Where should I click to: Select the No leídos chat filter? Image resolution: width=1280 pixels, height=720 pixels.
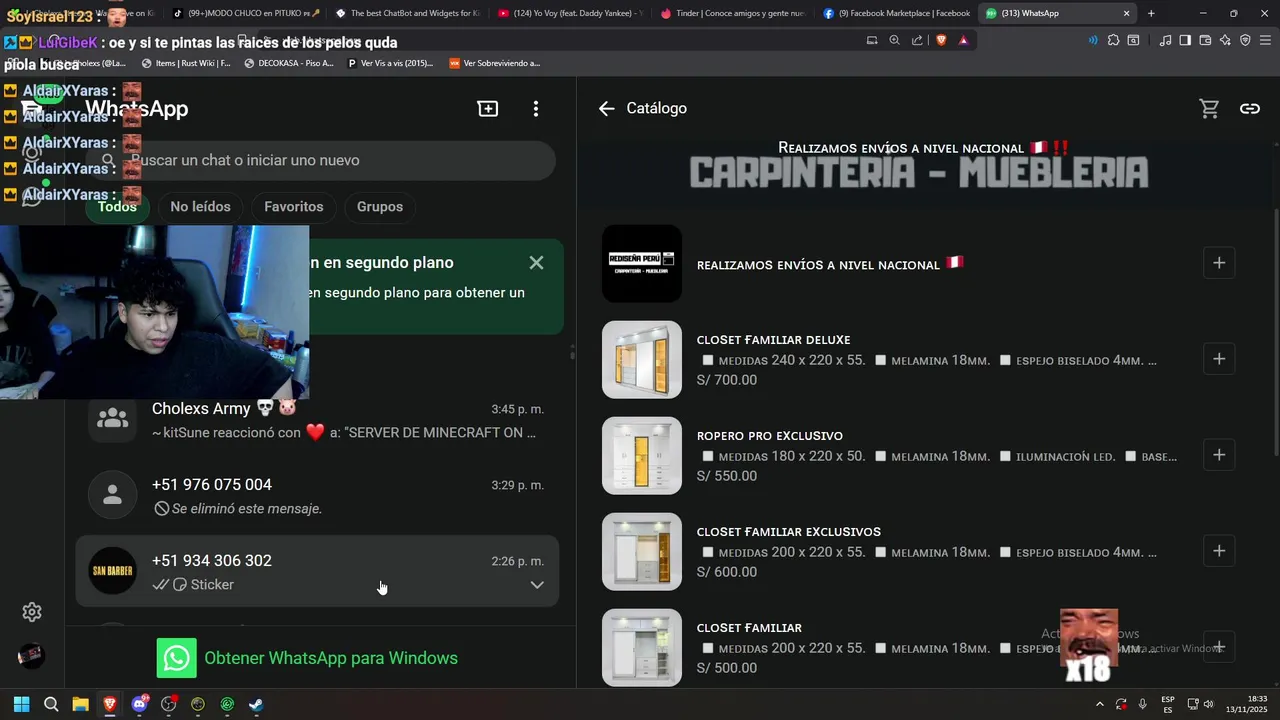pyautogui.click(x=200, y=207)
